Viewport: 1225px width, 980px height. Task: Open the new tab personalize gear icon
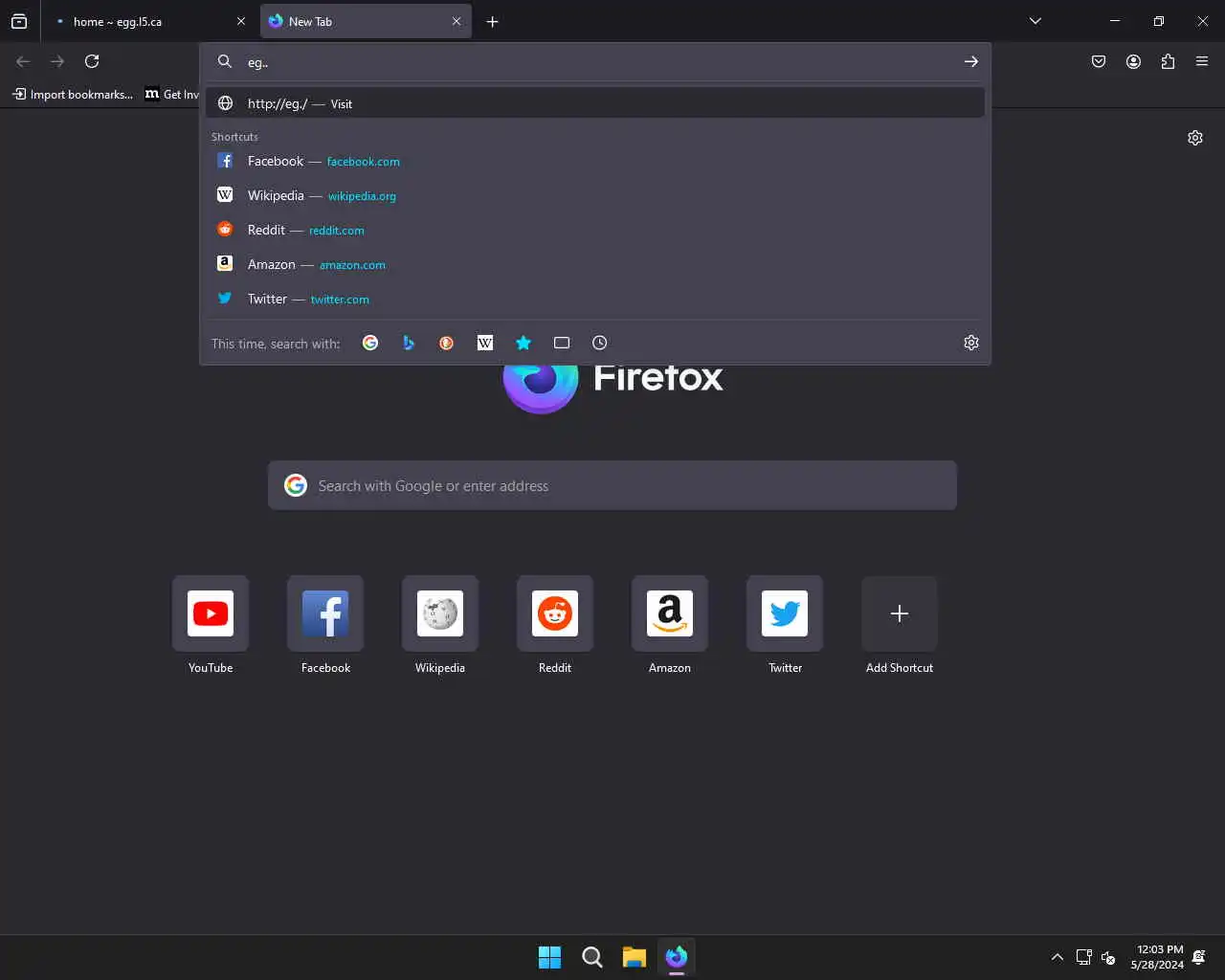[x=1195, y=138]
